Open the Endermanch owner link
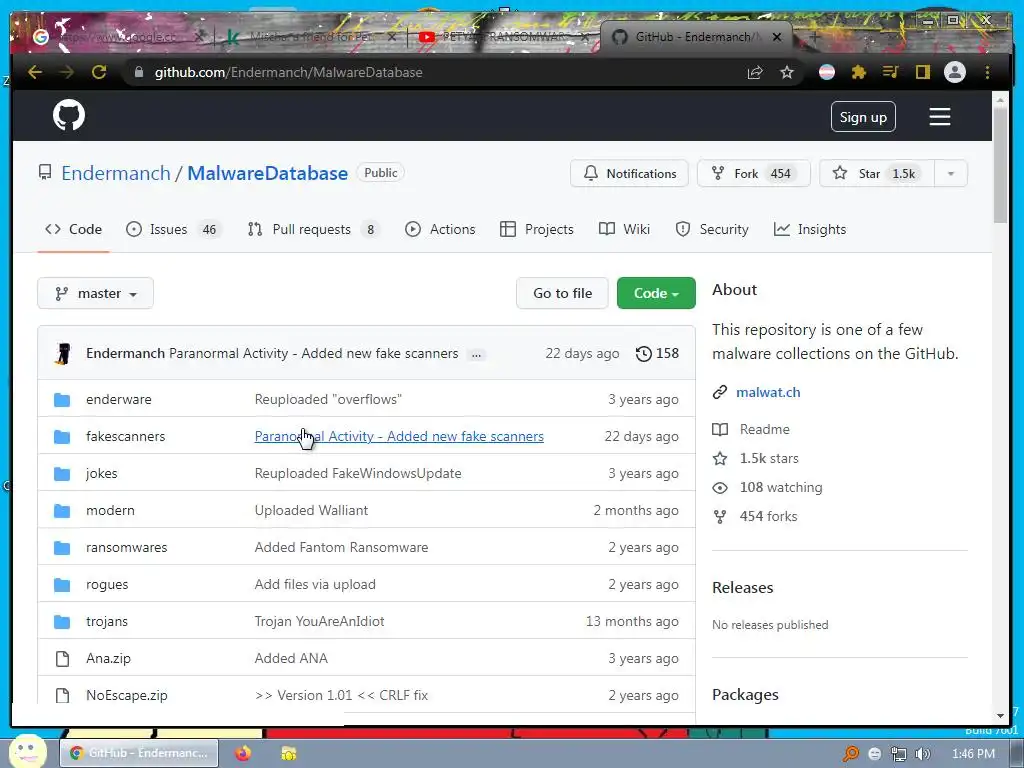Image resolution: width=1024 pixels, height=768 pixels. (x=116, y=173)
